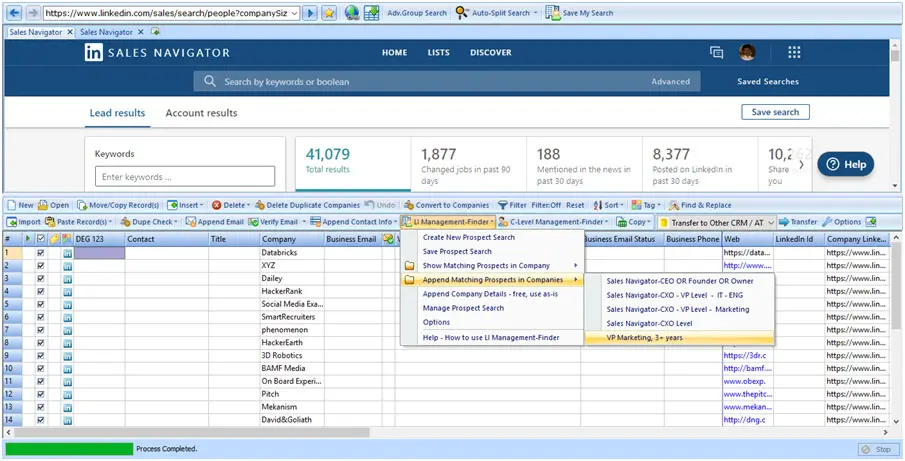The height and width of the screenshot is (461, 905).
Task: Uncheck the Databricks row checkbox
Action: click(x=40, y=253)
